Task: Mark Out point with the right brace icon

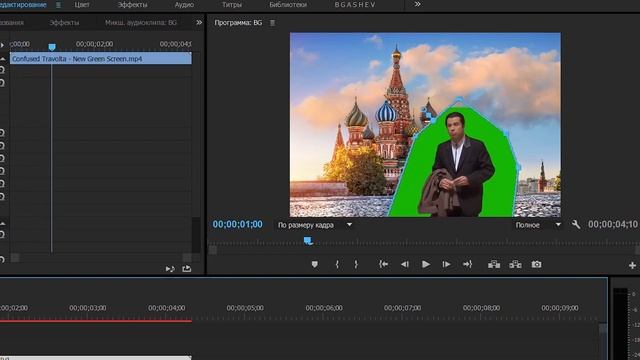Action: click(356, 264)
